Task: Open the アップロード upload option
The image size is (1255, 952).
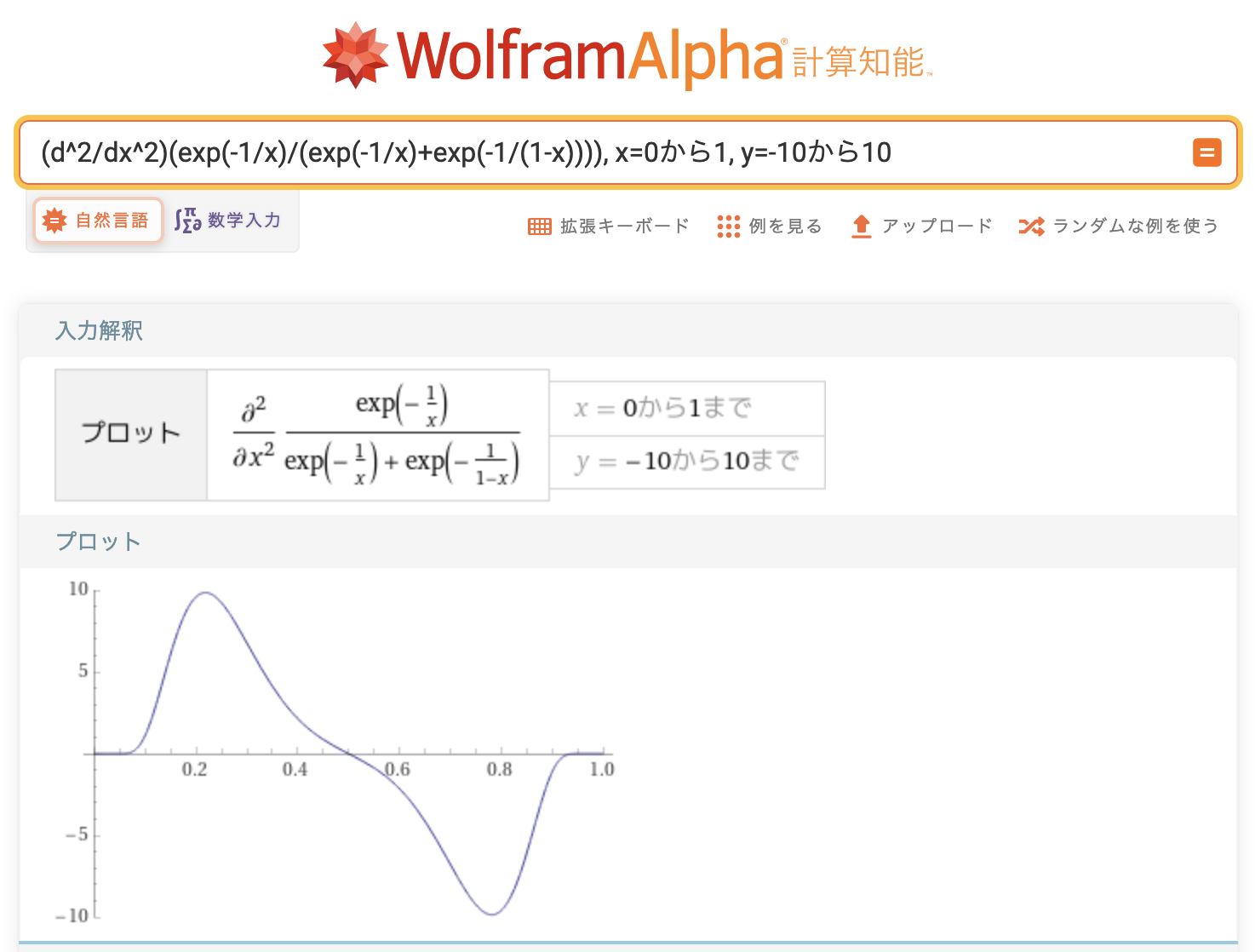Action: [921, 227]
